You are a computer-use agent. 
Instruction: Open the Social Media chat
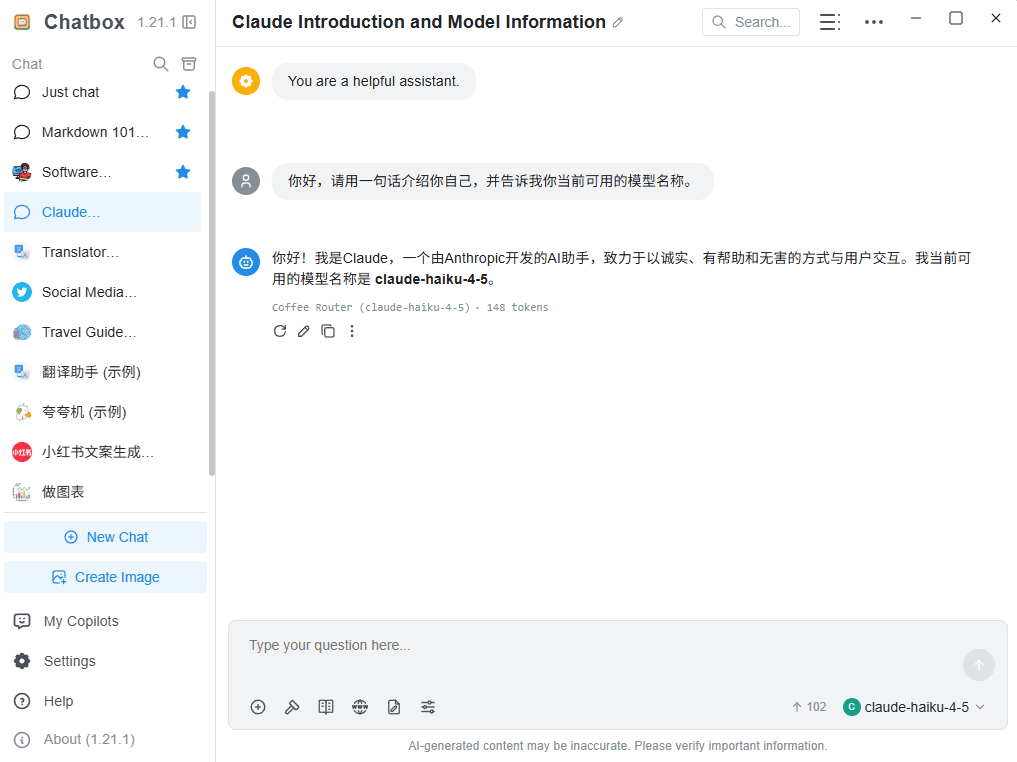(102, 292)
